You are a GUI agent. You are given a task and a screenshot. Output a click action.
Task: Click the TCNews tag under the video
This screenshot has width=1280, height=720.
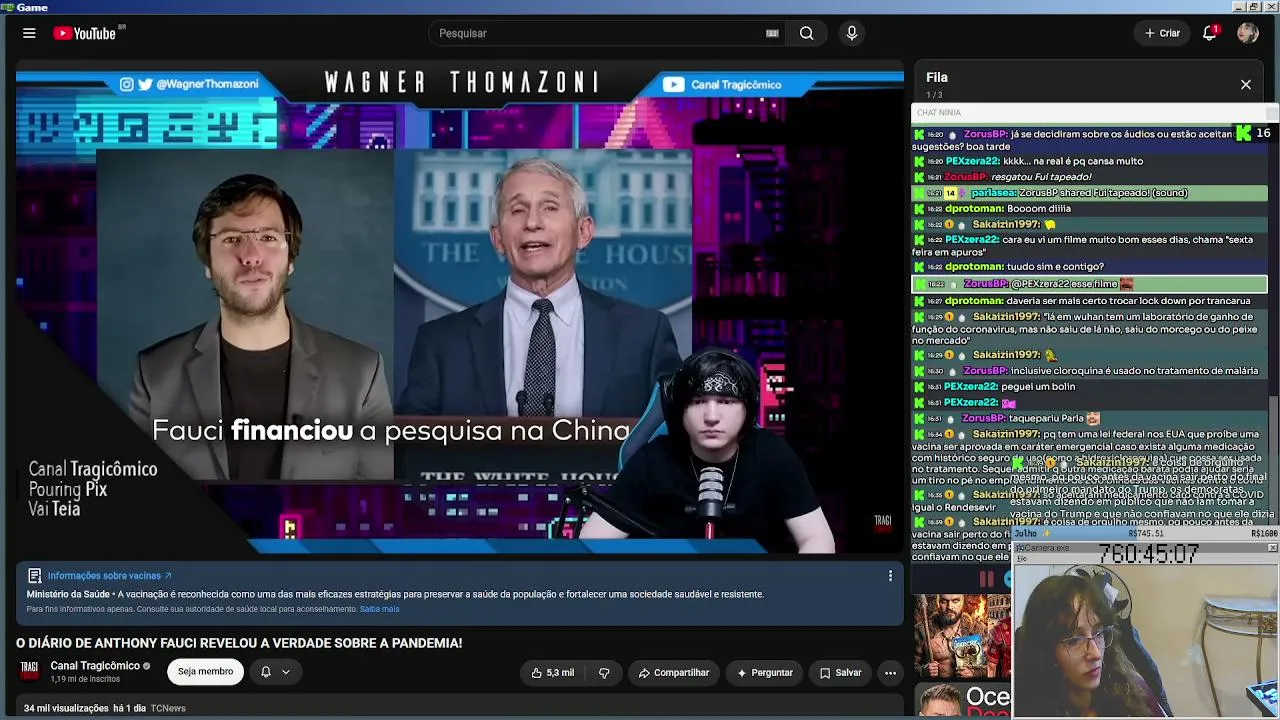coord(168,708)
